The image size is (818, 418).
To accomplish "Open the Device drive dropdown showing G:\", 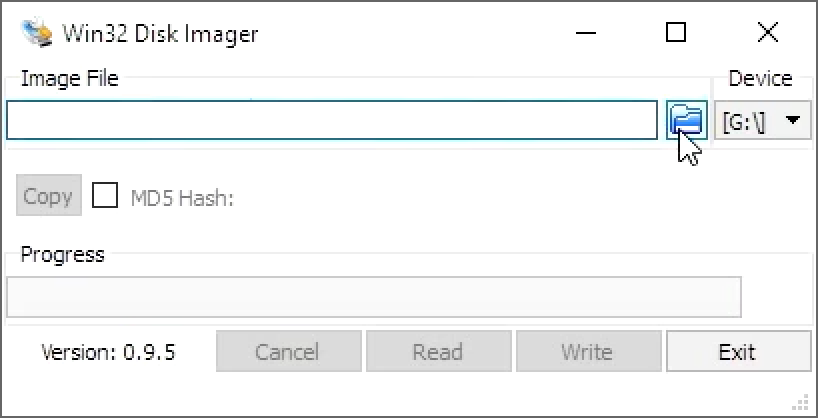I will (762, 121).
